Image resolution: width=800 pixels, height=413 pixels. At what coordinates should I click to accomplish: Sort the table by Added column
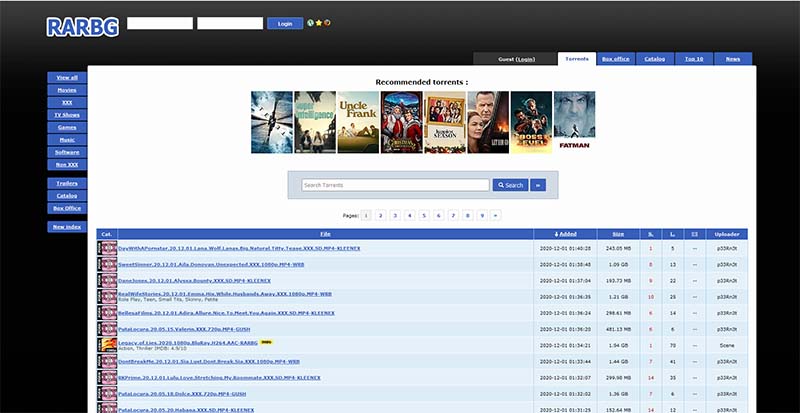(x=565, y=234)
